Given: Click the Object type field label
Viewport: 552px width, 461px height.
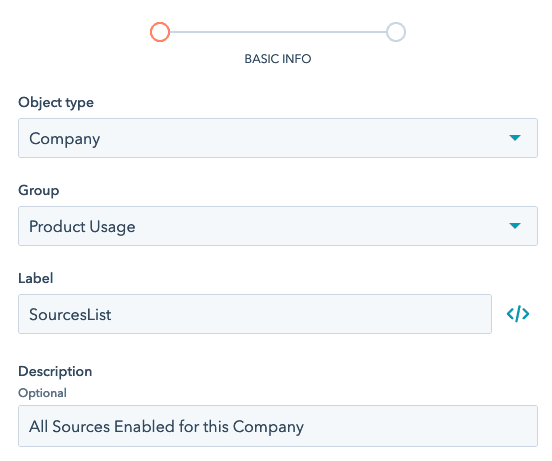Looking at the screenshot, I should coord(56,103).
